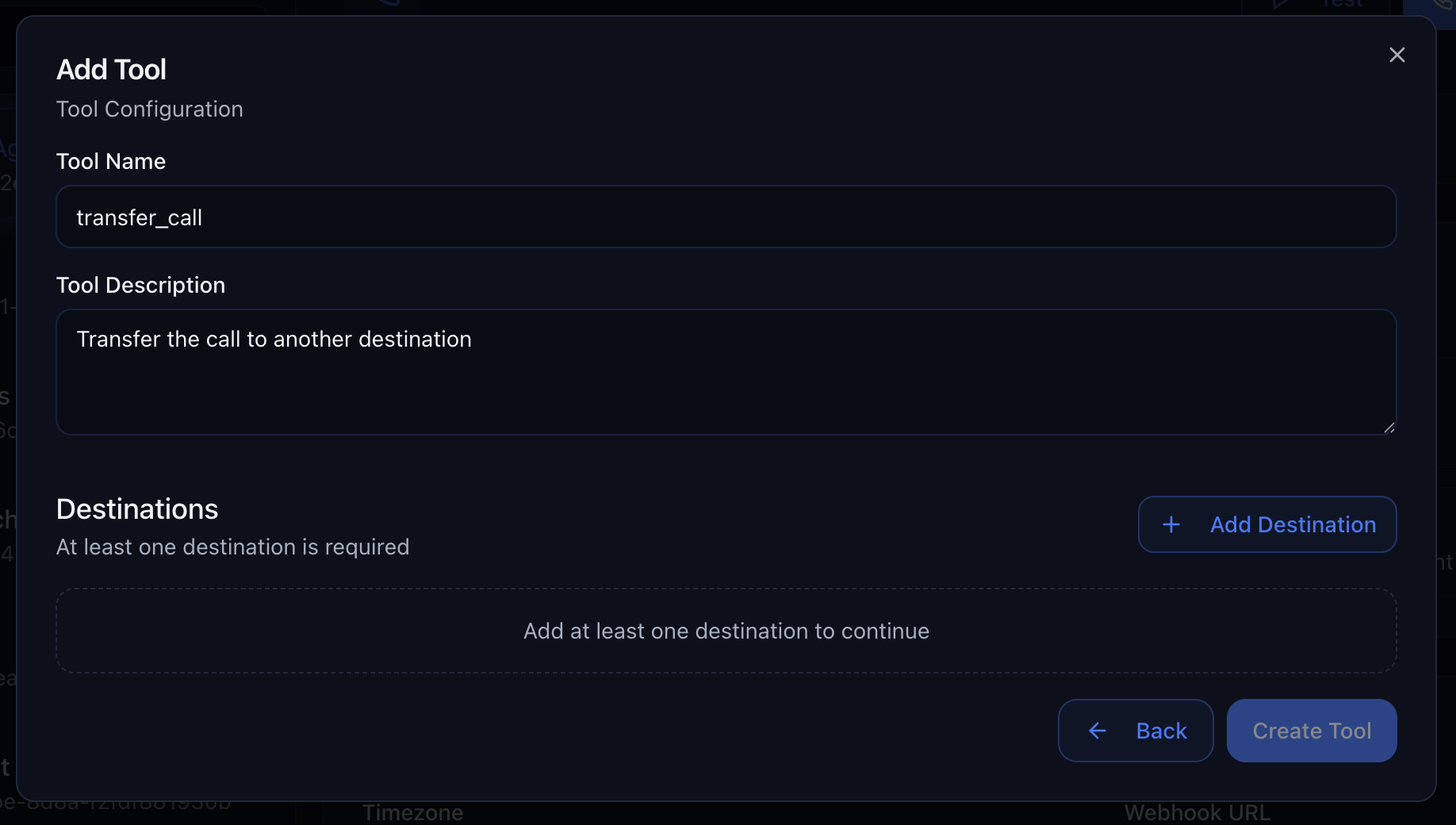Click the Destinations section heading

[x=136, y=508]
